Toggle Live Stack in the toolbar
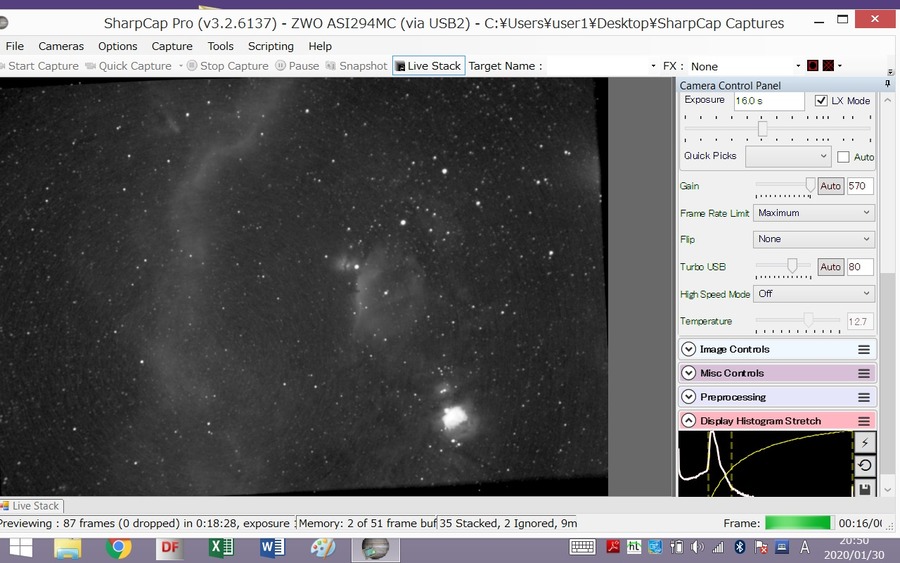Viewport: 900px width, 563px height. pos(428,65)
